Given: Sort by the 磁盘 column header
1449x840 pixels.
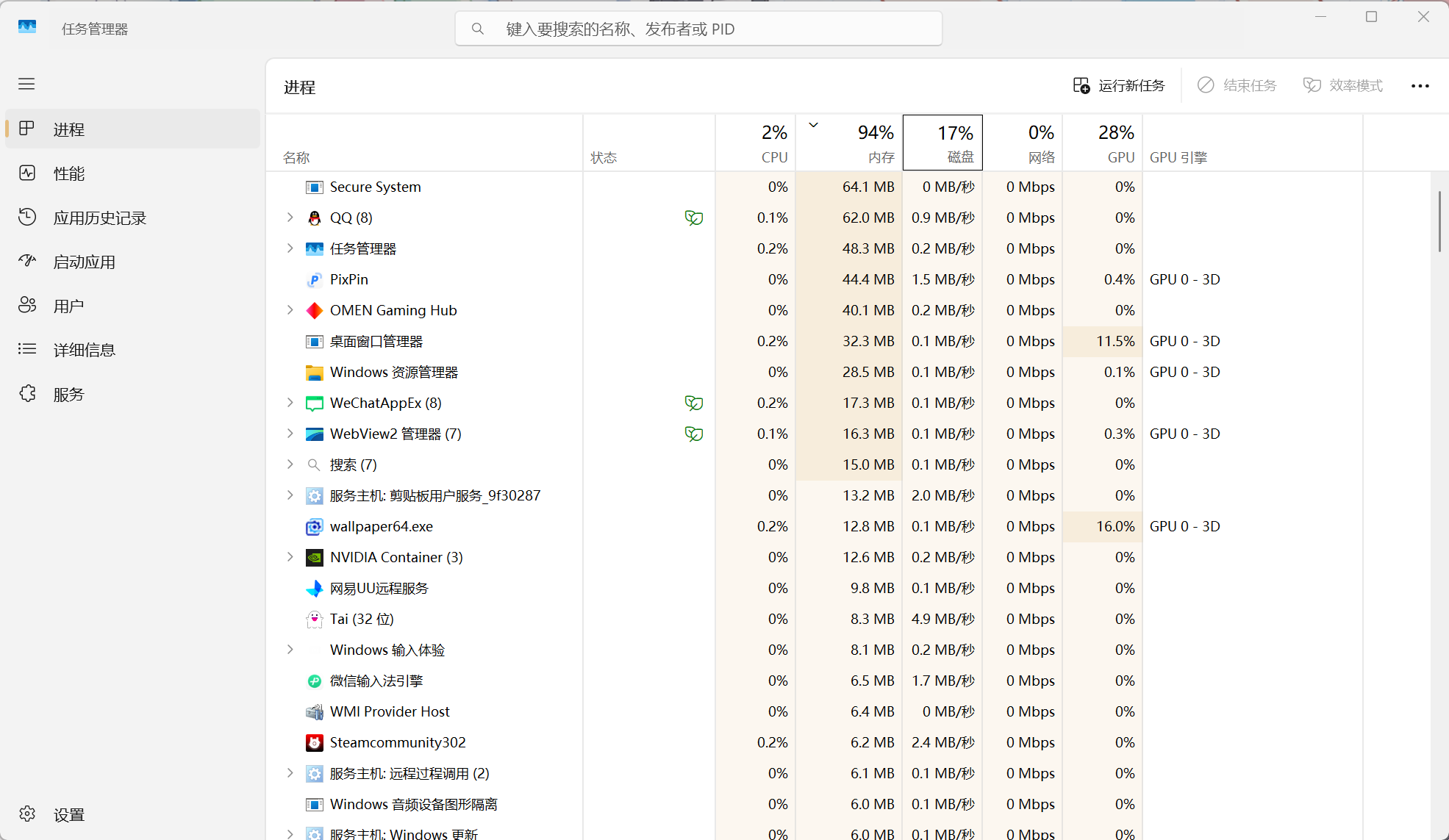Looking at the screenshot, I should coord(942,143).
